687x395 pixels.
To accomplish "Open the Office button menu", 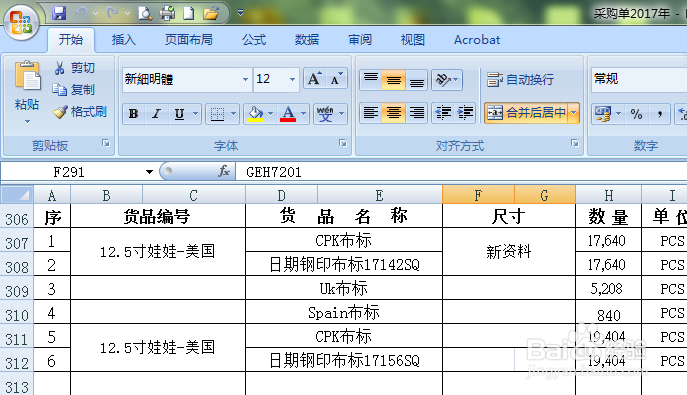I will tap(21, 21).
